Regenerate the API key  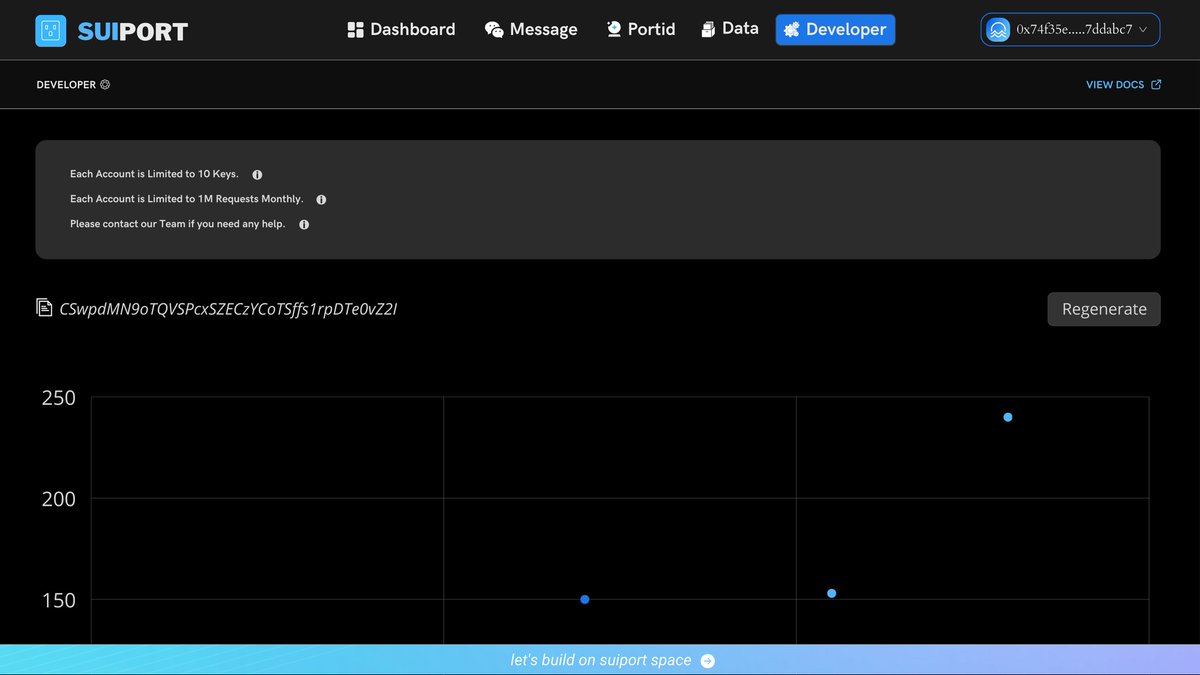click(x=1104, y=309)
